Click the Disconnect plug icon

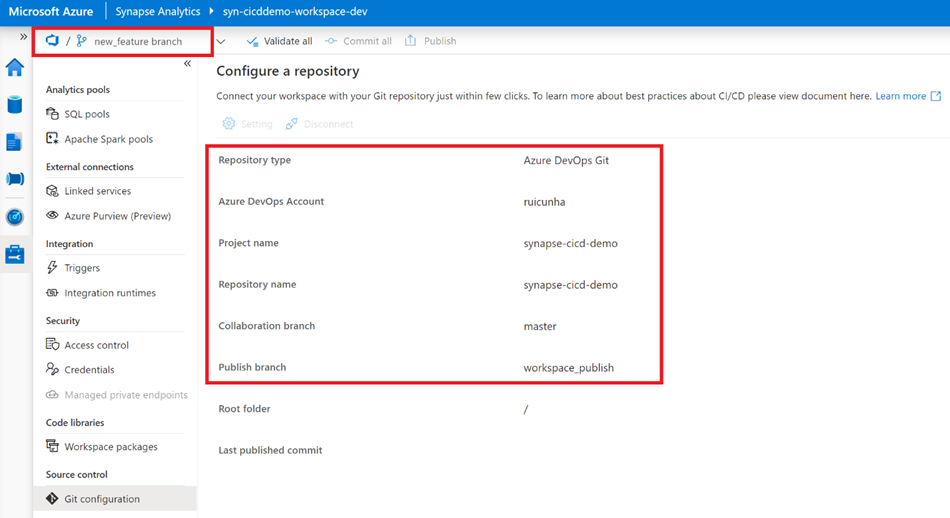[291, 124]
